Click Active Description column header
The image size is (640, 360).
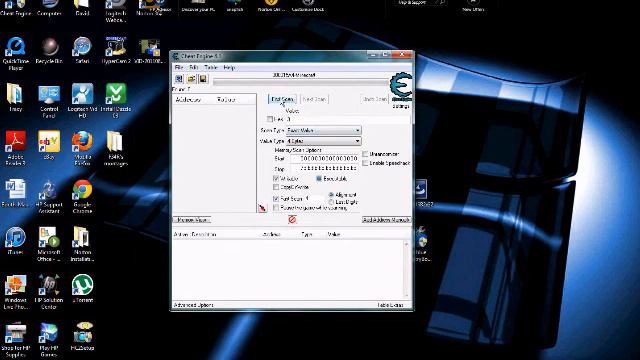[195, 235]
